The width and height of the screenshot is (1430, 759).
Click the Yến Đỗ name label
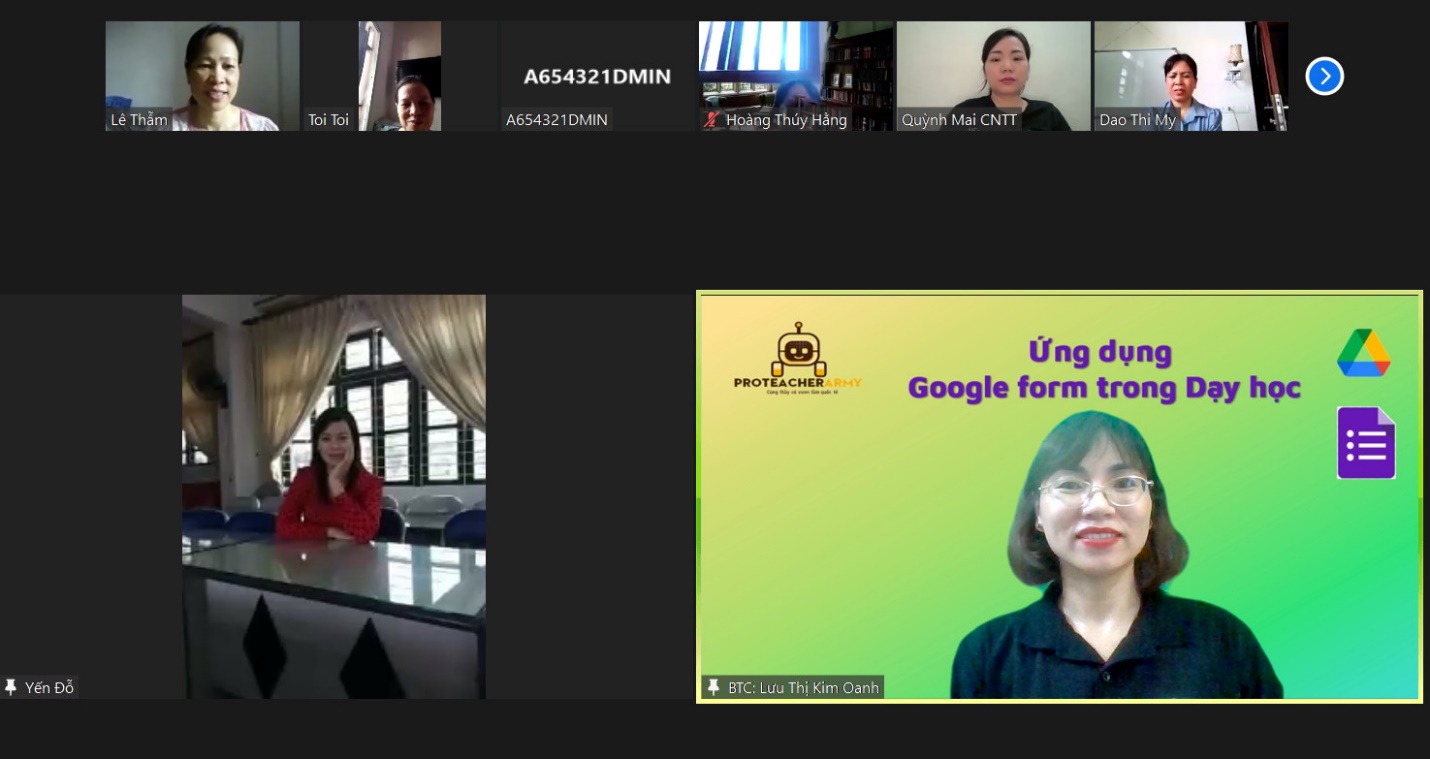49,687
